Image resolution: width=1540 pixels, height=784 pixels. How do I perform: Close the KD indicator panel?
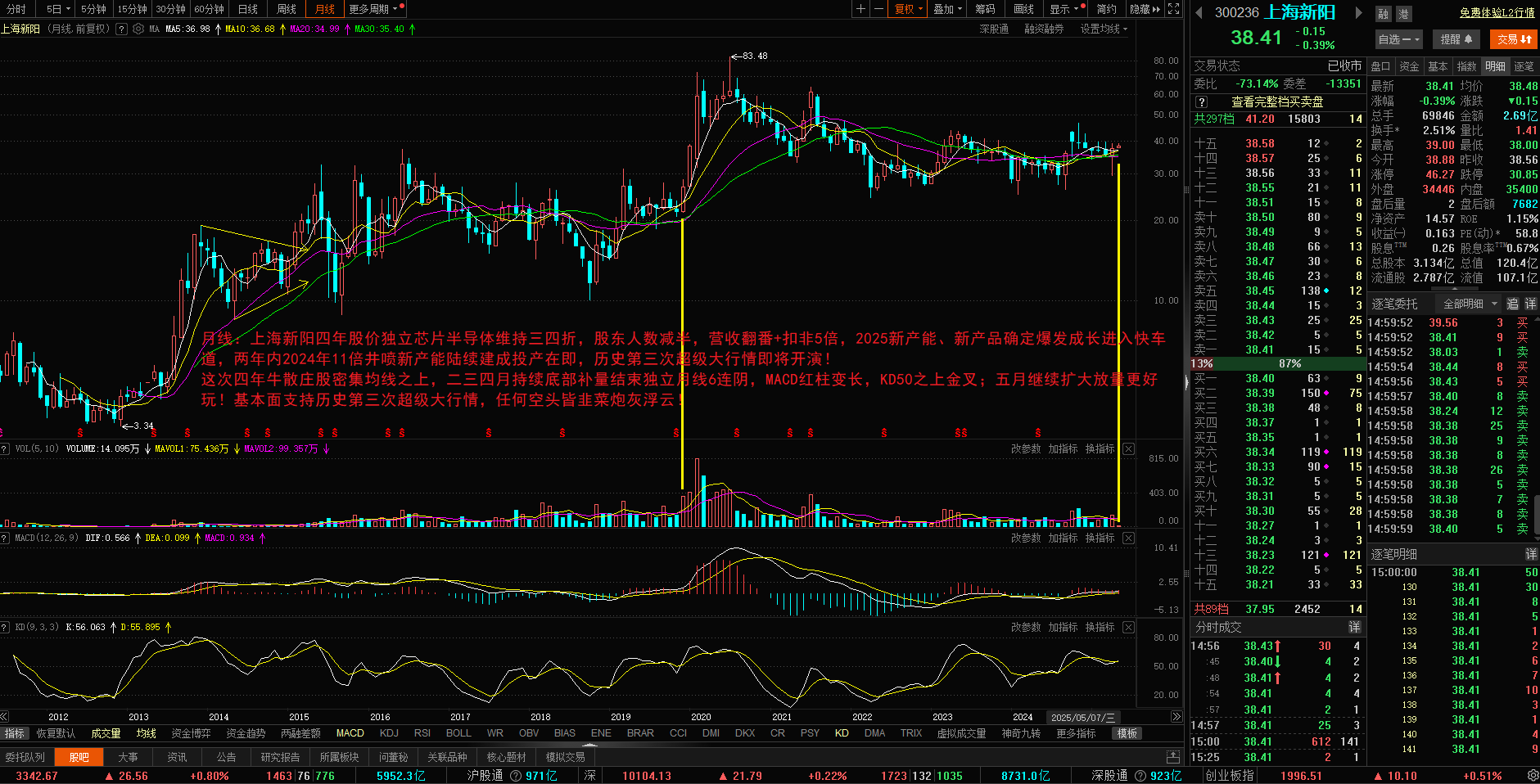tap(1128, 627)
